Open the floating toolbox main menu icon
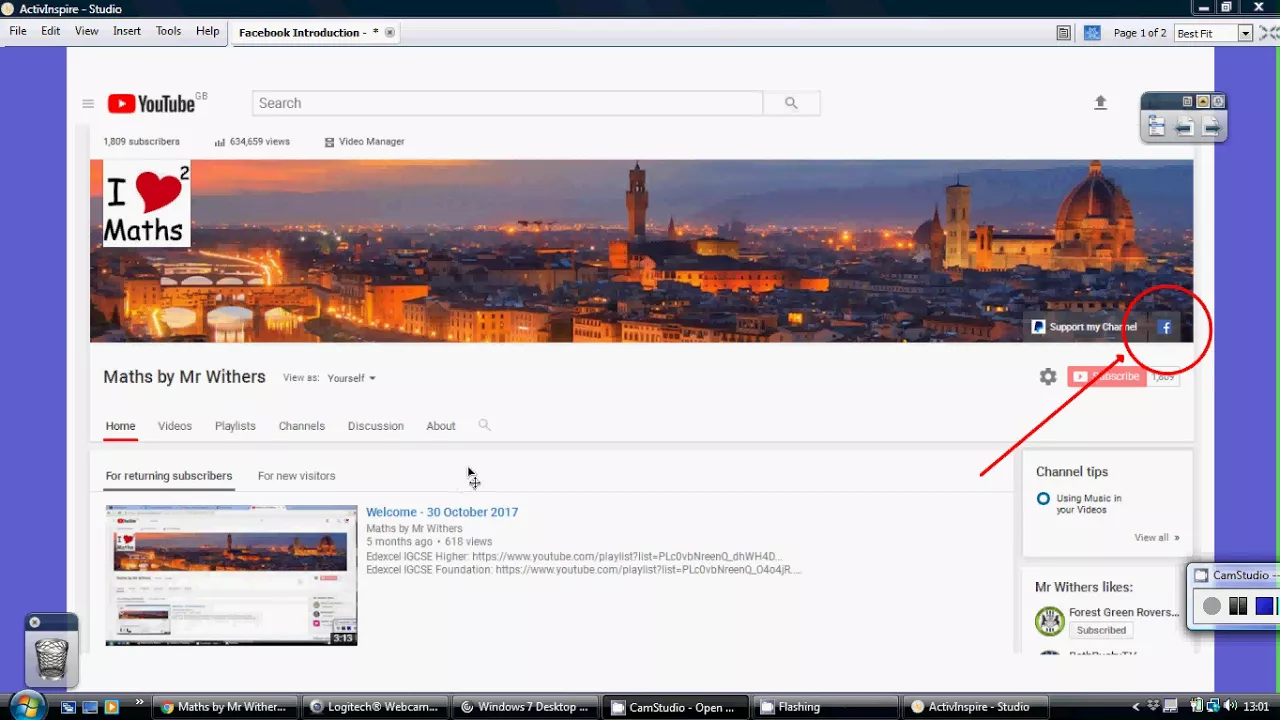Image resolution: width=1280 pixels, height=720 pixels. (x=1157, y=126)
